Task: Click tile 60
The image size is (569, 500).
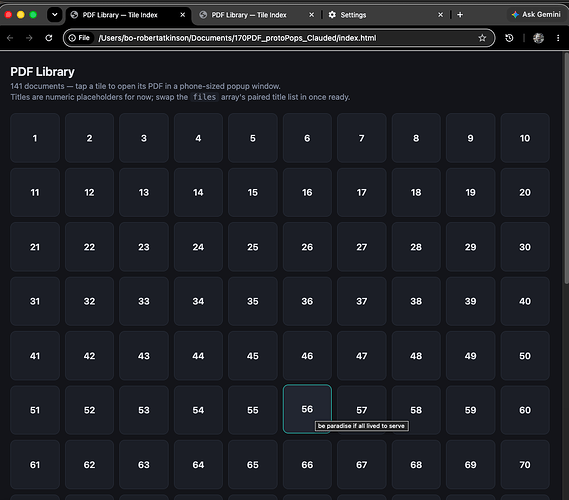Action: coord(525,410)
